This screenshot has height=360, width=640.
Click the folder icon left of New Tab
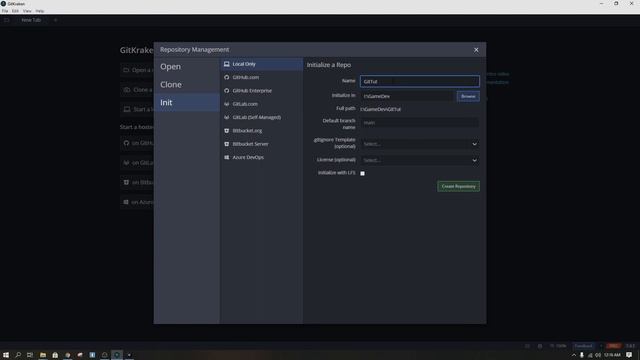point(7,20)
